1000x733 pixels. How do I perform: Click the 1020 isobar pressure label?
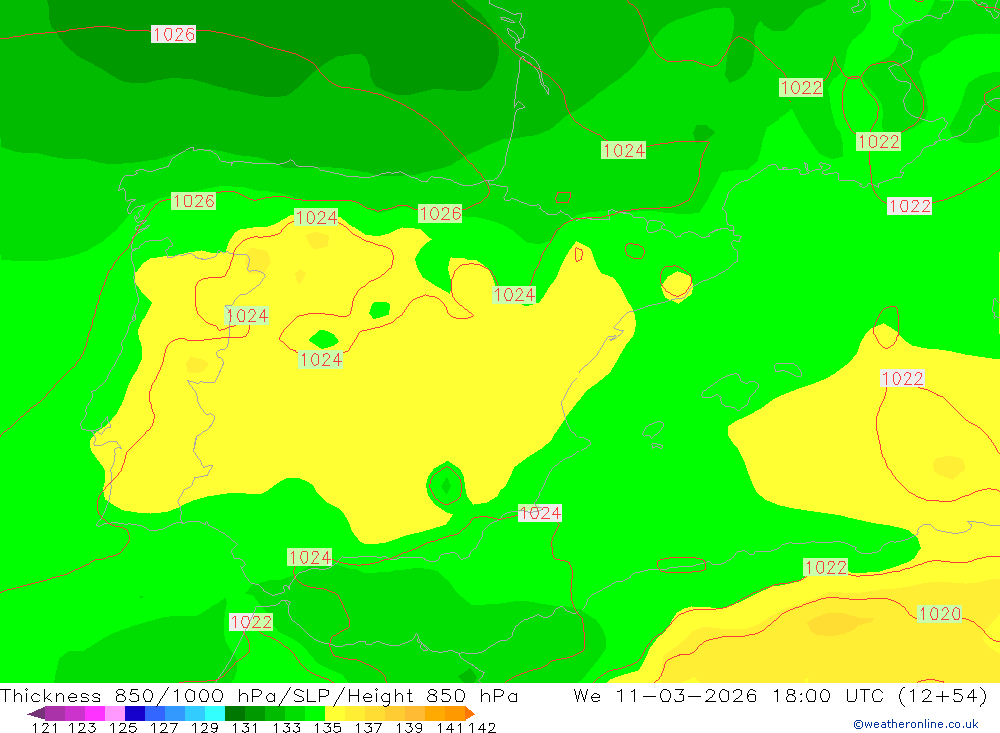(x=939, y=614)
